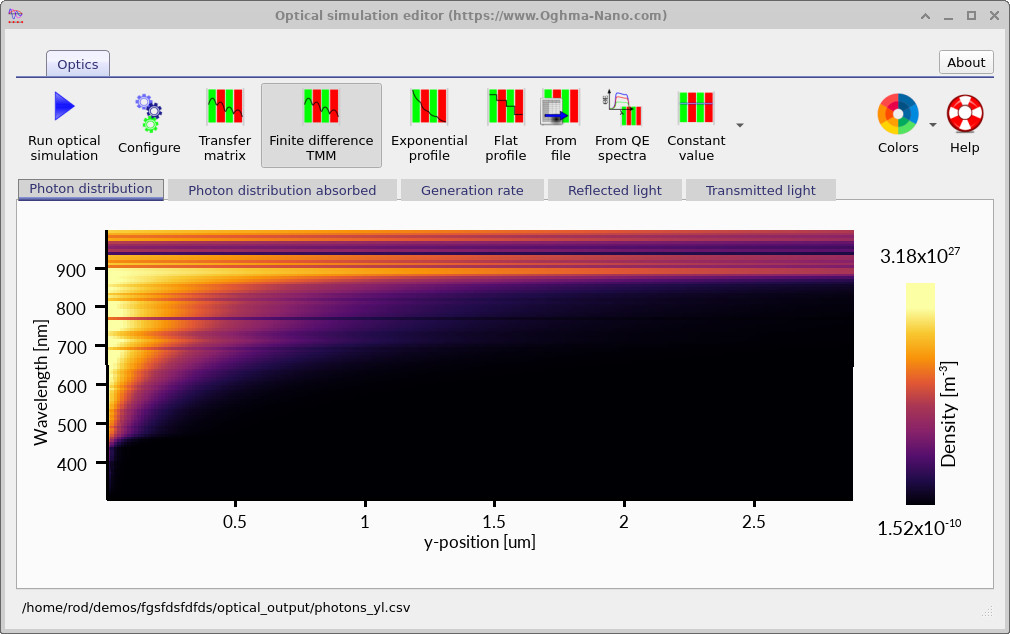Click the window resize grip corner
Image resolution: width=1010 pixels, height=634 pixels.
pyautogui.click(x=987, y=611)
